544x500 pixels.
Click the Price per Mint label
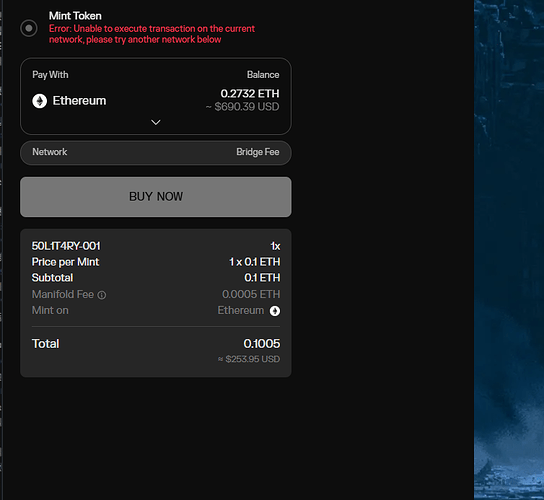(x=65, y=262)
